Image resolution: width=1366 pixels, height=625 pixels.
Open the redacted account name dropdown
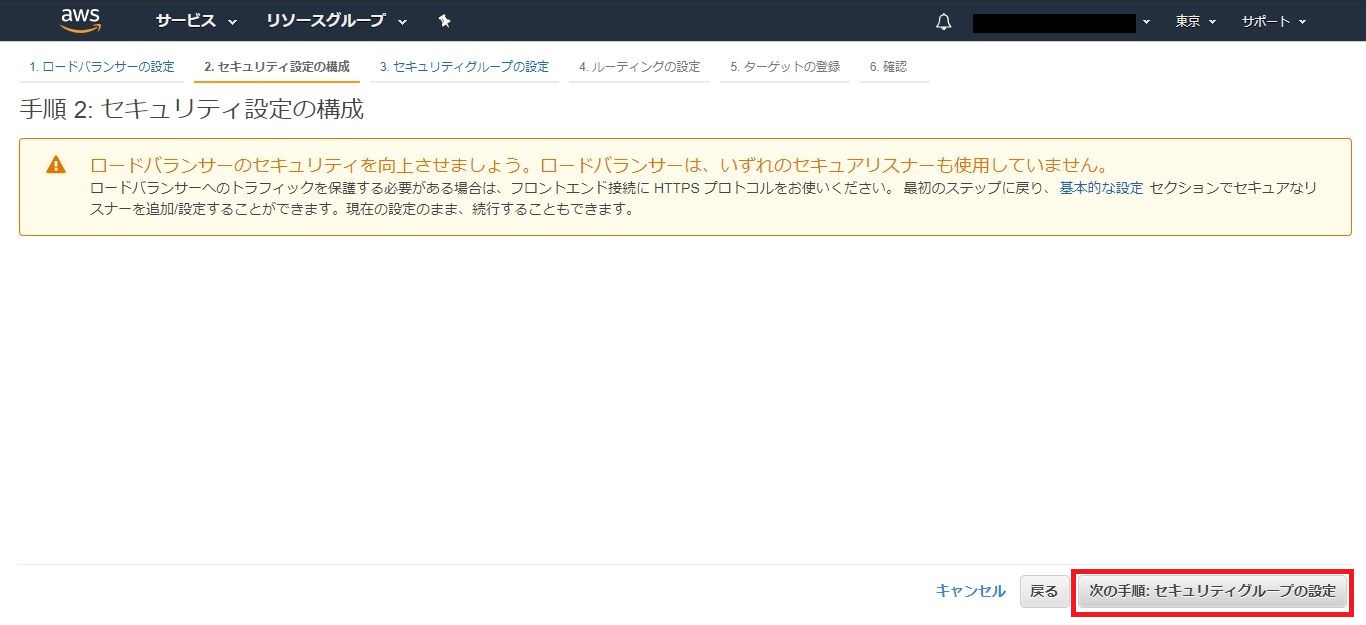coord(1061,22)
